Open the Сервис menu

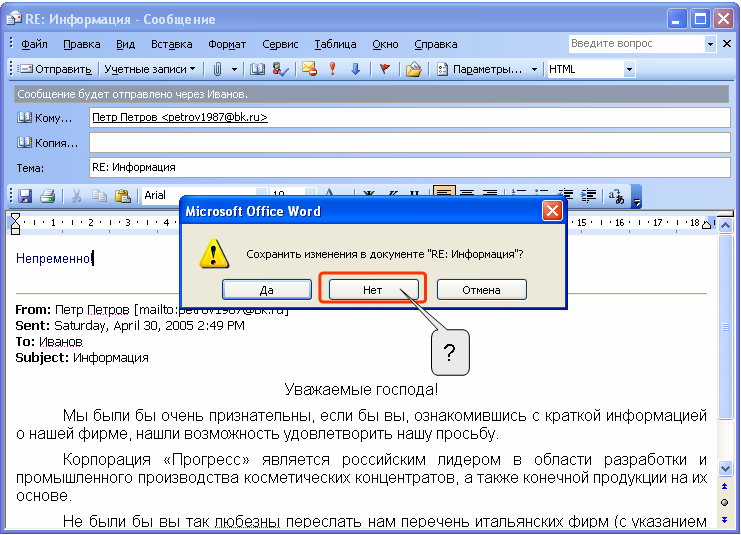(x=280, y=44)
